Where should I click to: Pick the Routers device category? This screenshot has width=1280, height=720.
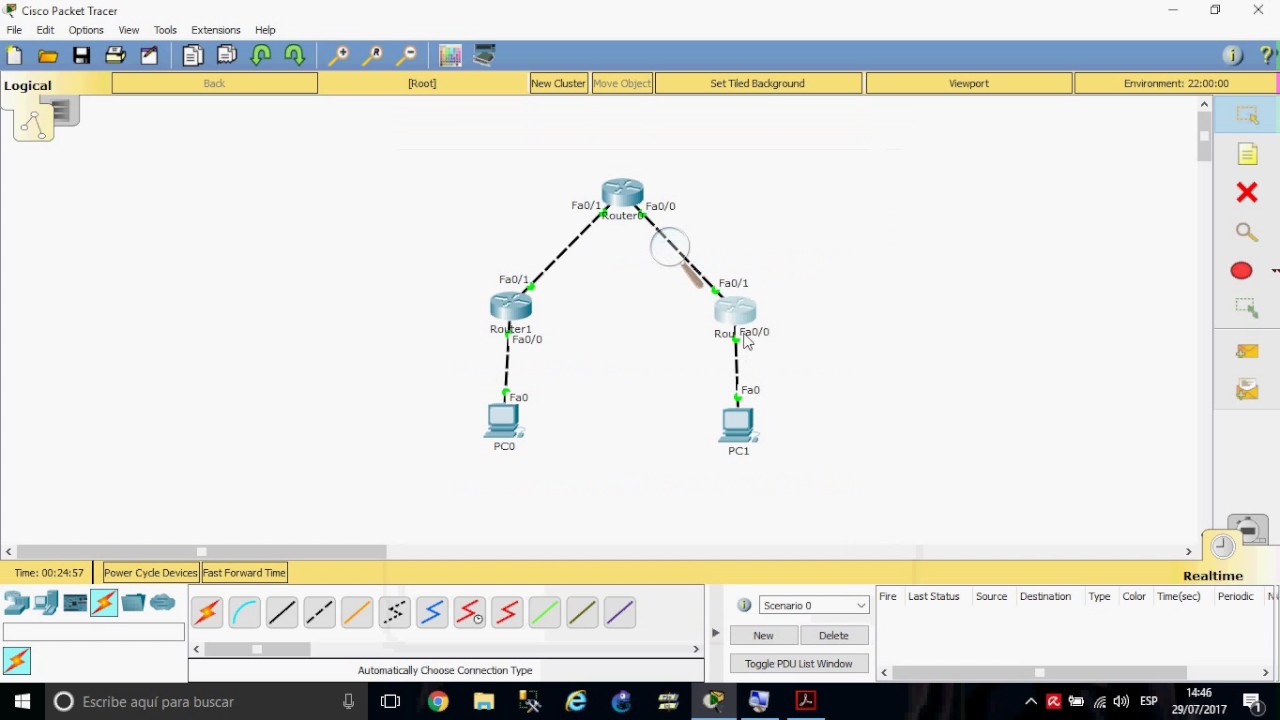coord(17,603)
